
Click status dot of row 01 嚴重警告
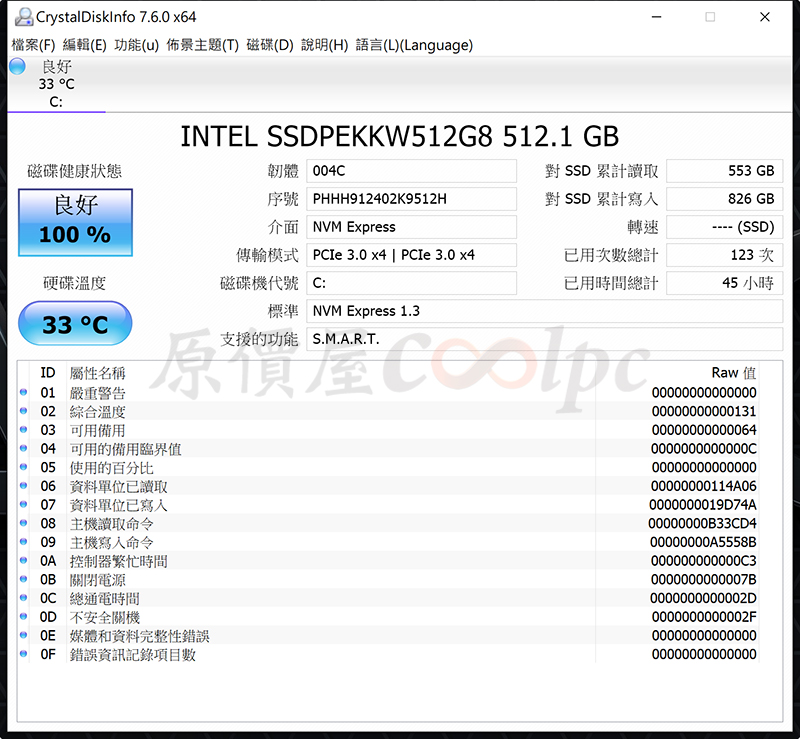(23, 392)
